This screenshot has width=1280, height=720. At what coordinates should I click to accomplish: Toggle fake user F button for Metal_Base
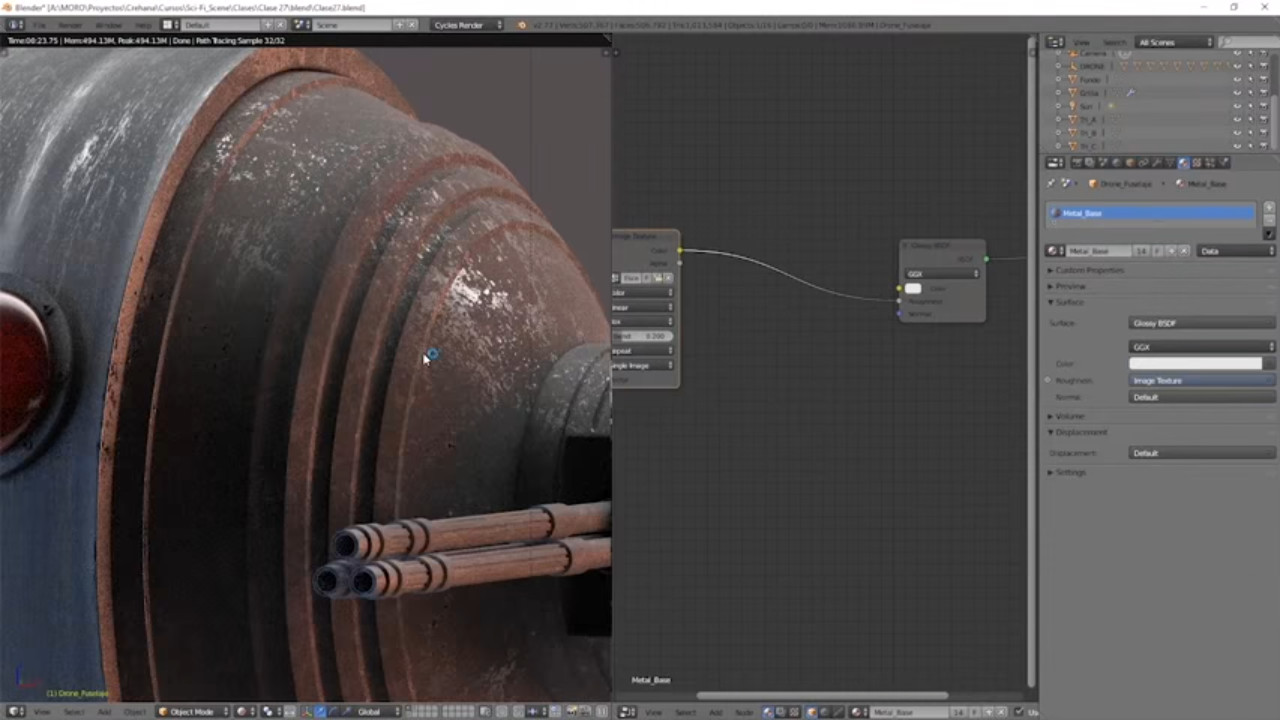(1157, 251)
